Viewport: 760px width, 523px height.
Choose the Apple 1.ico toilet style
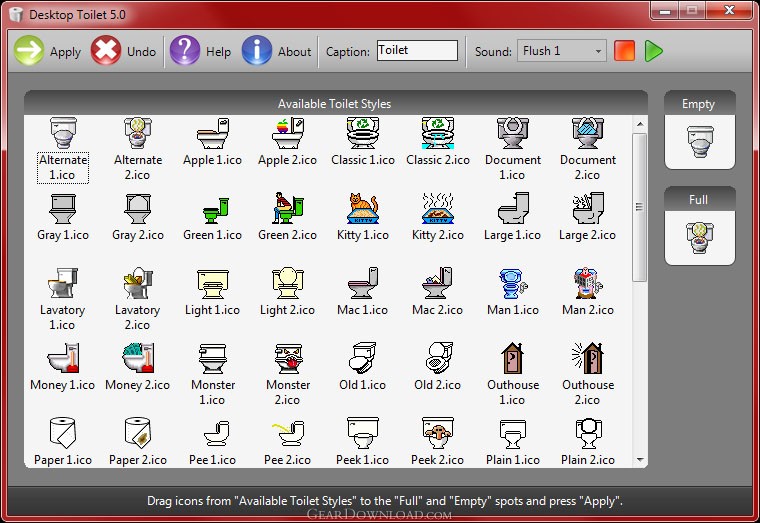tap(212, 133)
